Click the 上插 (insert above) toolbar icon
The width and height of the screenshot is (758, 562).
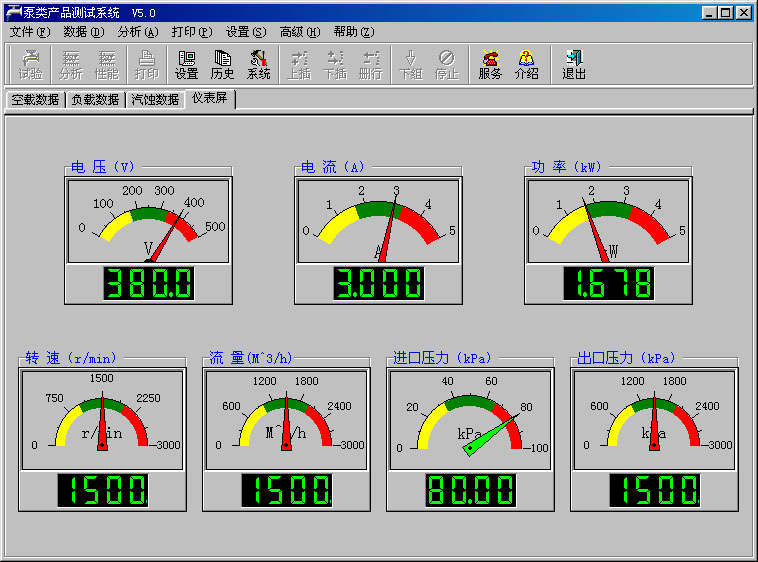coord(299,65)
